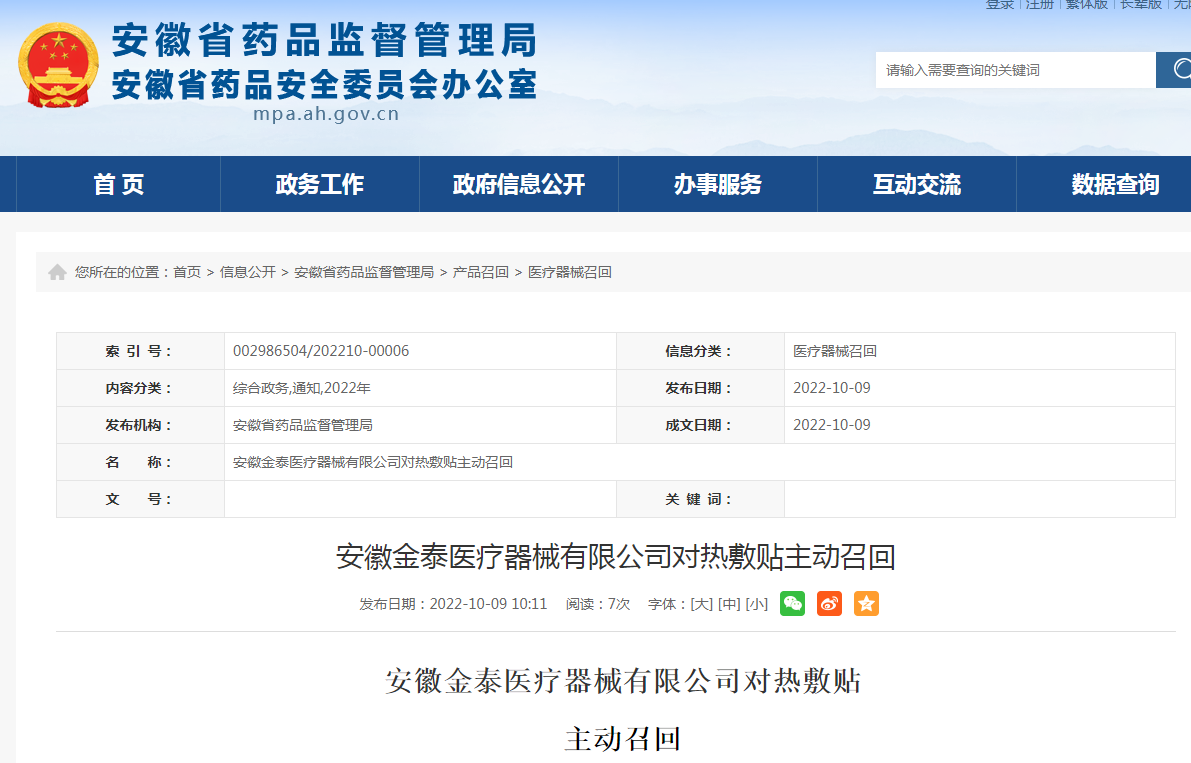Viewport: 1191px width, 763px height.
Task: Click the mpa.ah.gov.cn site address
Action: (x=326, y=114)
